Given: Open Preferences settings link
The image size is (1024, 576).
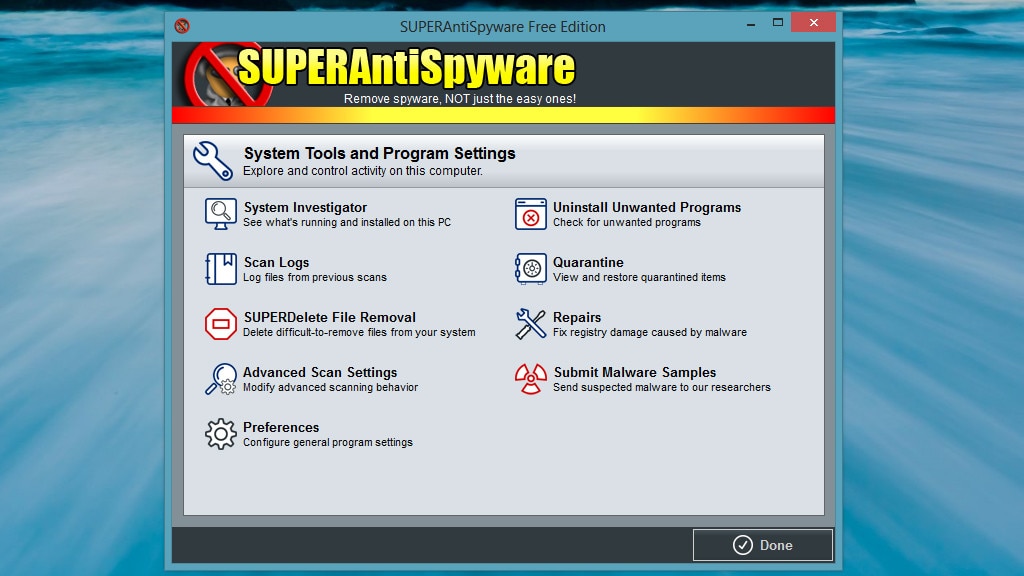Looking at the screenshot, I should (x=281, y=427).
